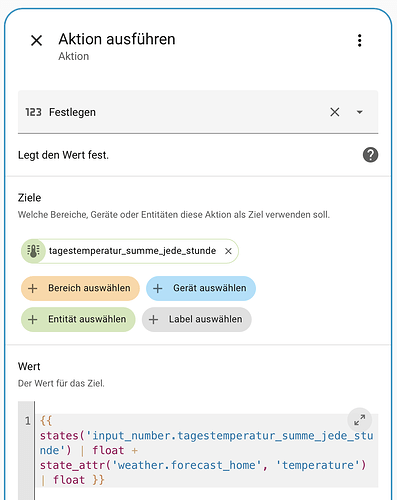Click the 'Legt den Wert fest.' description

(x=63, y=155)
